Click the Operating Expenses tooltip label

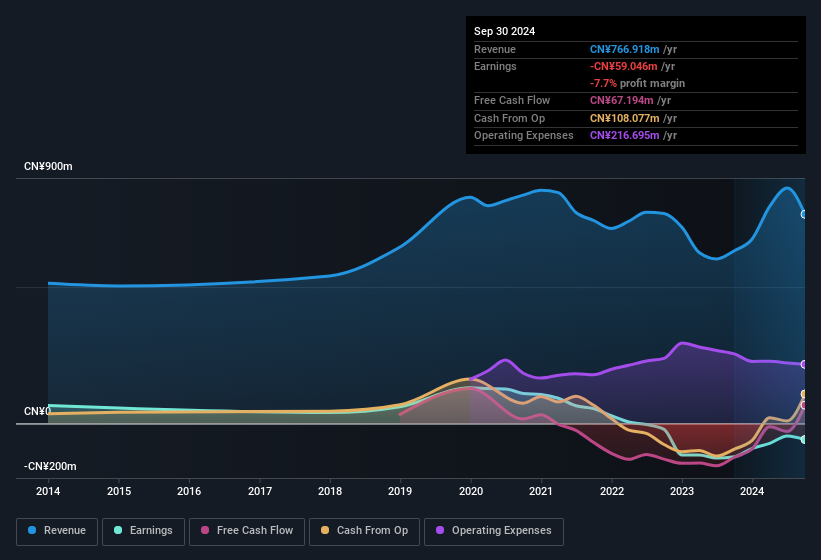click(x=524, y=135)
